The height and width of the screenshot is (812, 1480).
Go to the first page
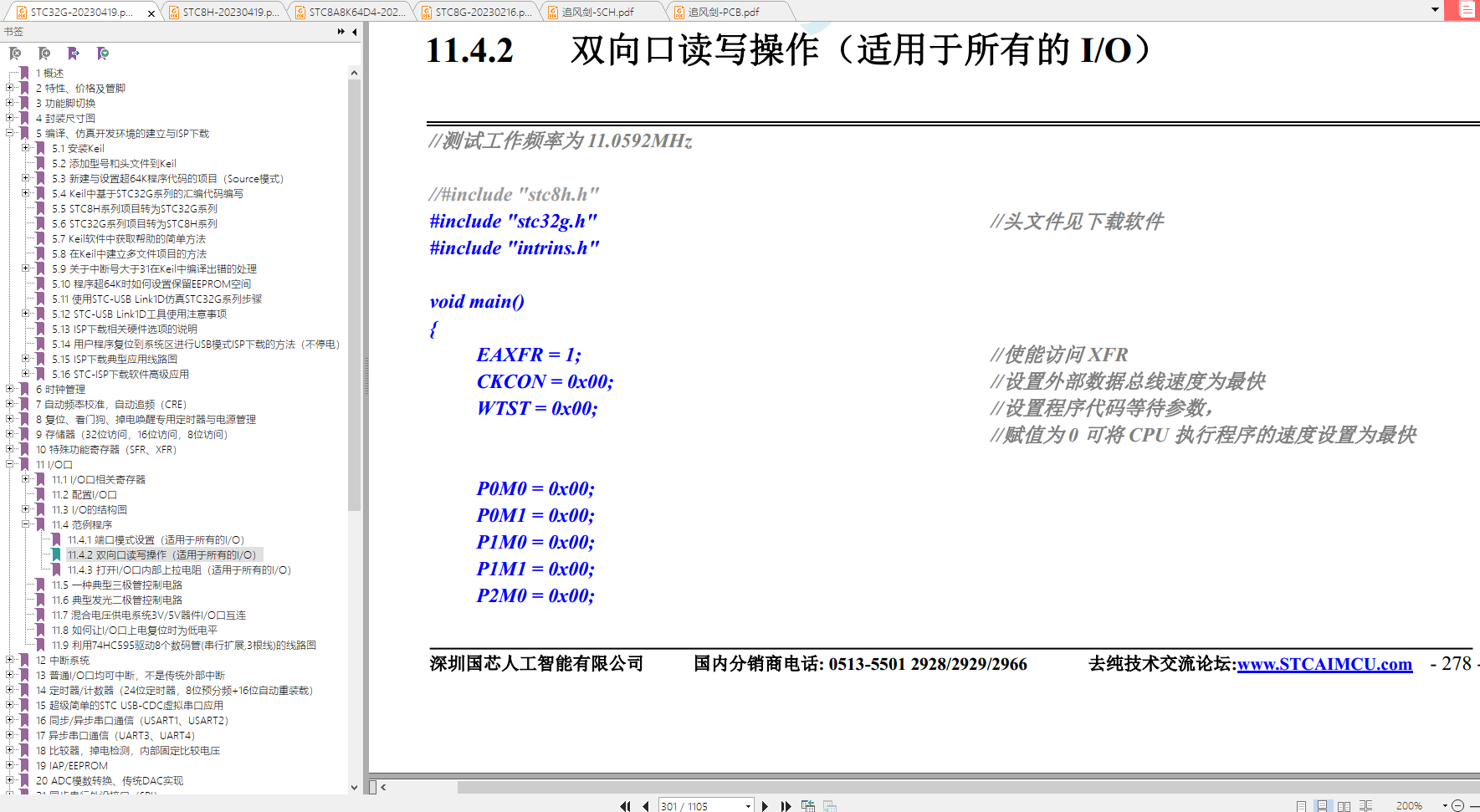(x=625, y=806)
